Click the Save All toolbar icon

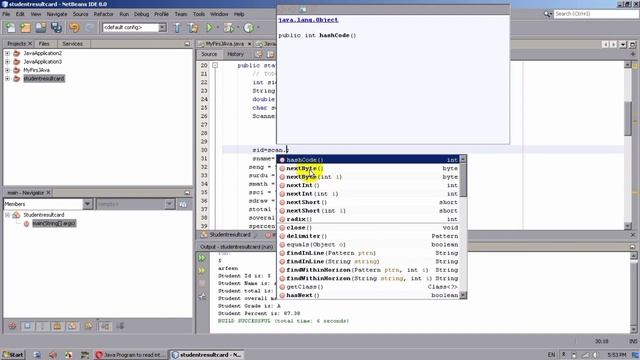[56, 27]
